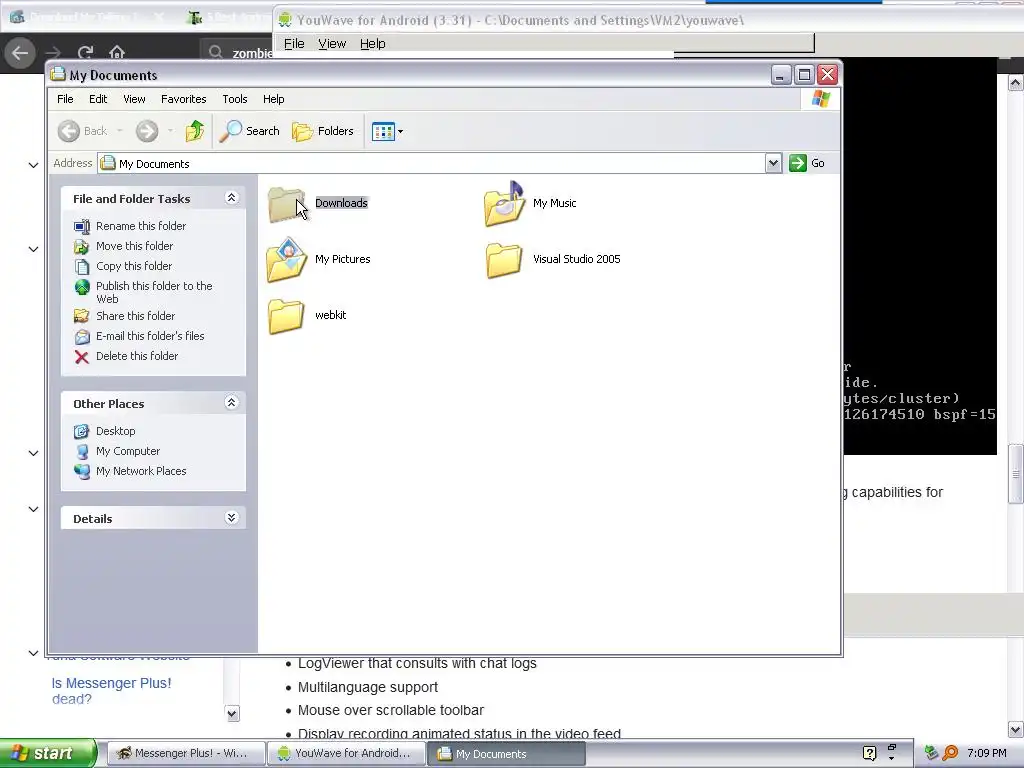Click the browser home icon

pyautogui.click(x=117, y=53)
